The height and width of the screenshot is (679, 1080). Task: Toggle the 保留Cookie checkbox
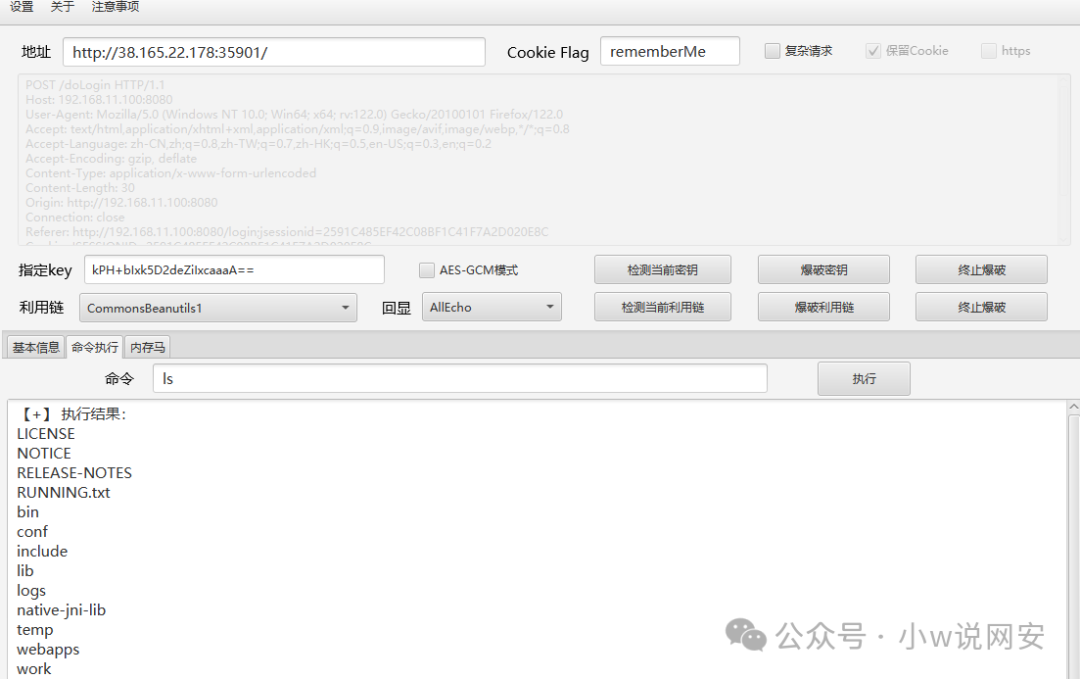(873, 51)
